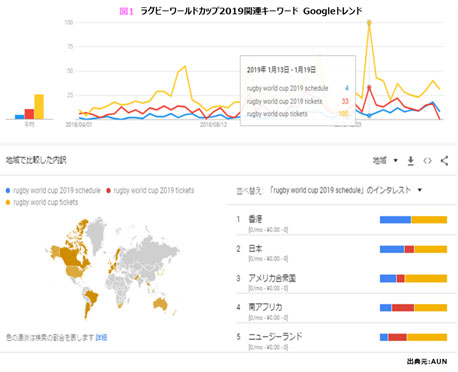Open the sort-by 'rugby world cup 2019 schedule' dropdown
This screenshot has width=458, height=372.
coord(346,190)
